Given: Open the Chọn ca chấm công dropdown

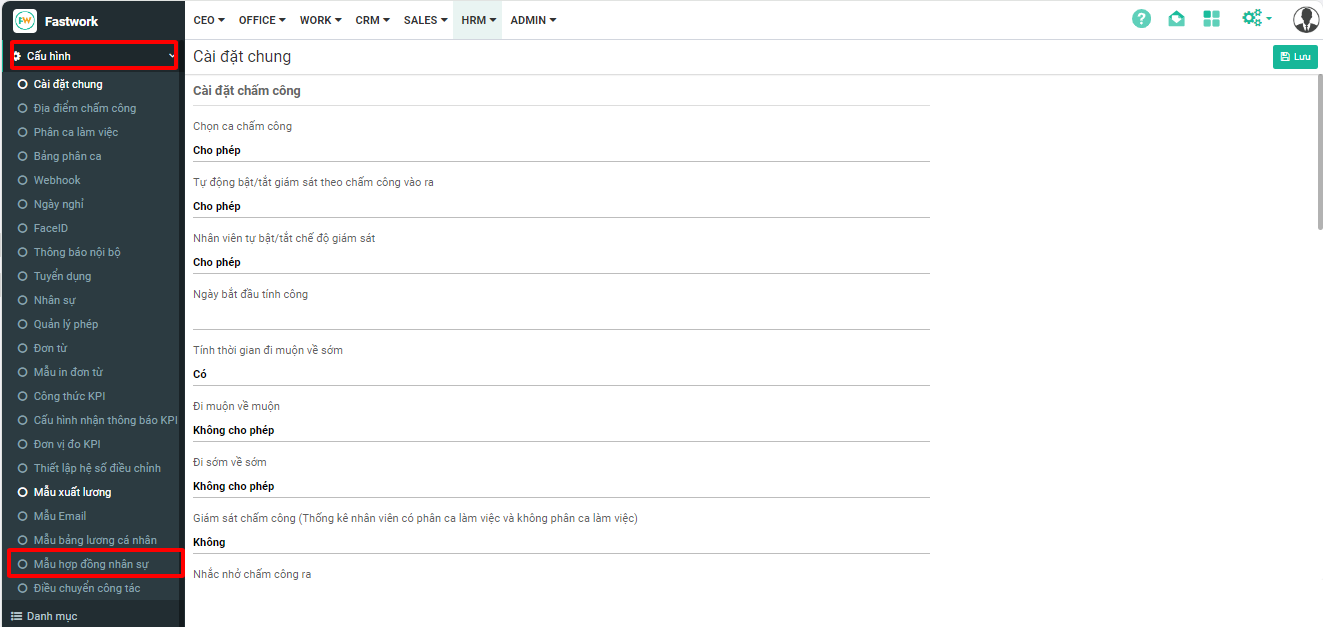Looking at the screenshot, I should (x=560, y=150).
